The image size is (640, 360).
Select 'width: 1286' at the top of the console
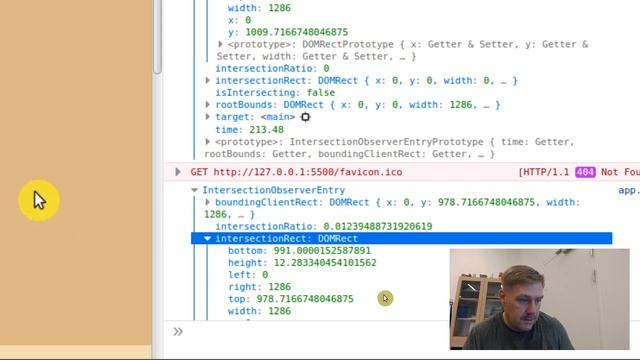tap(259, 8)
